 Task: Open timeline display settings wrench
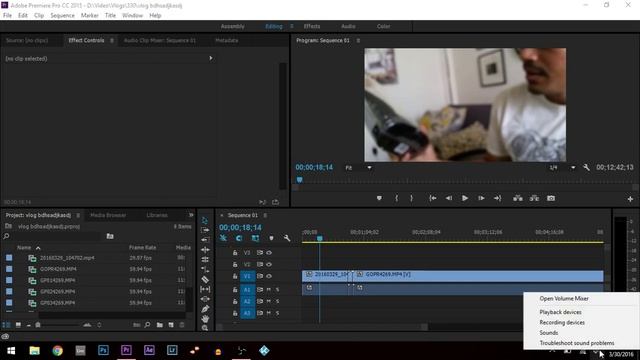point(287,238)
